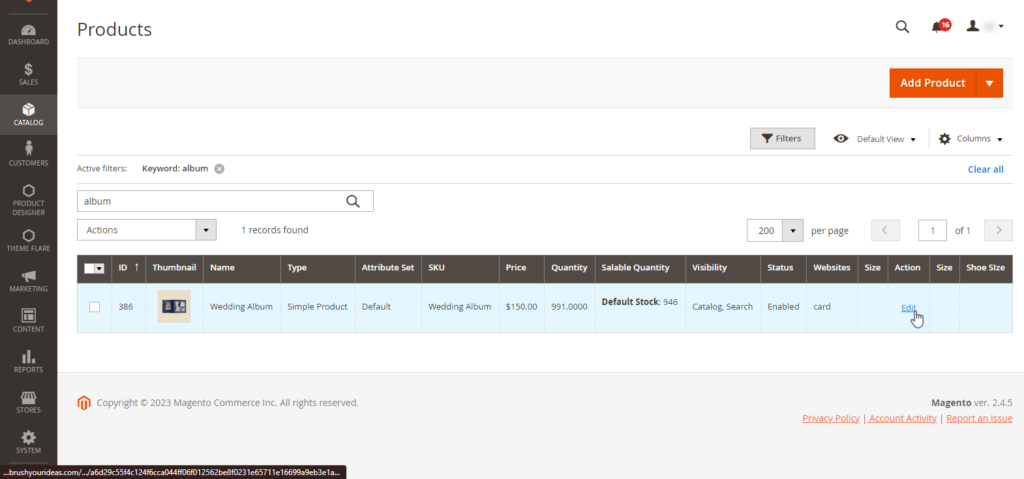The height and width of the screenshot is (479, 1024).
Task: Open the Reports menu in the sidebar
Action: (28, 361)
